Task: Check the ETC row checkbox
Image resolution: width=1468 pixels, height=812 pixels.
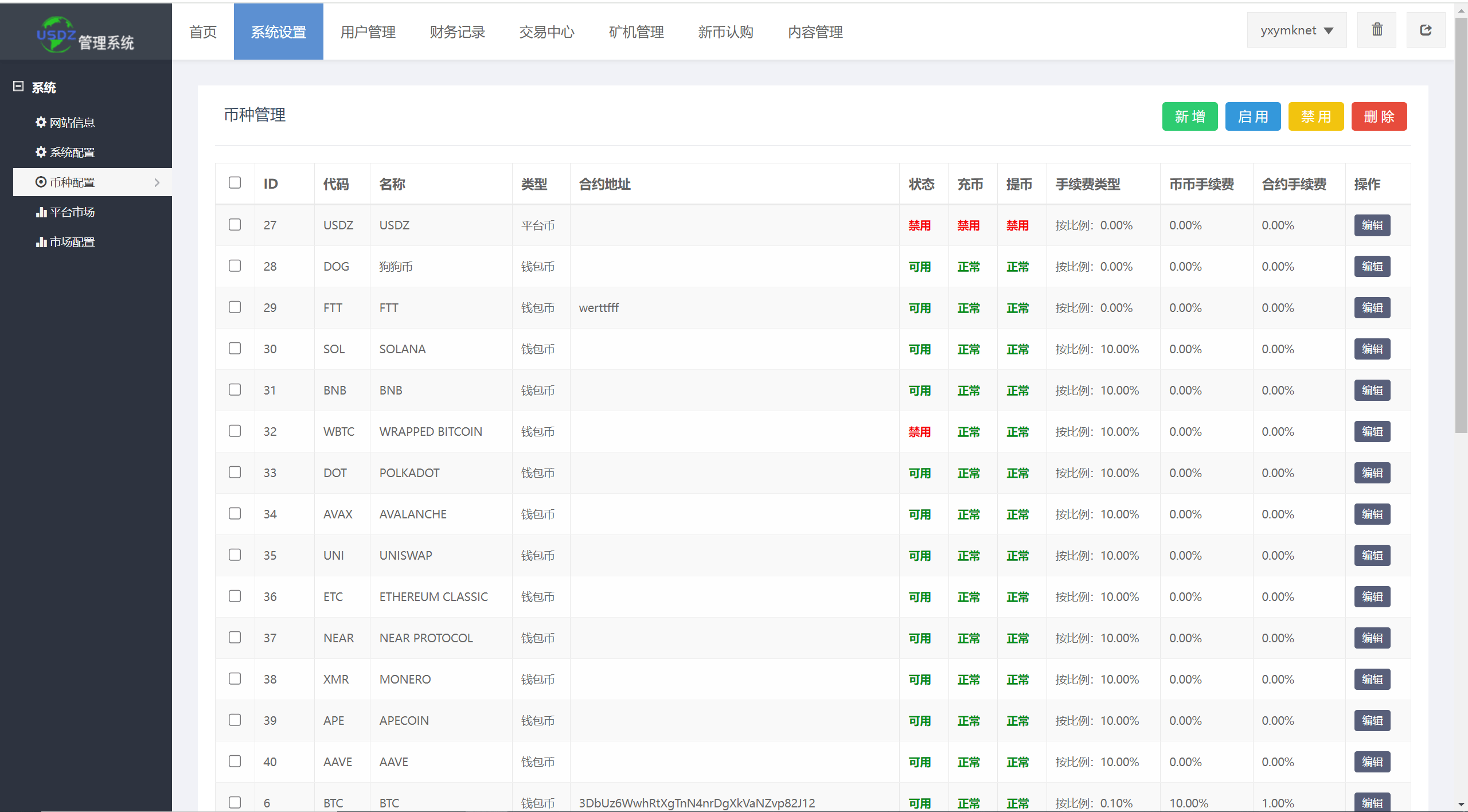Action: pos(235,596)
